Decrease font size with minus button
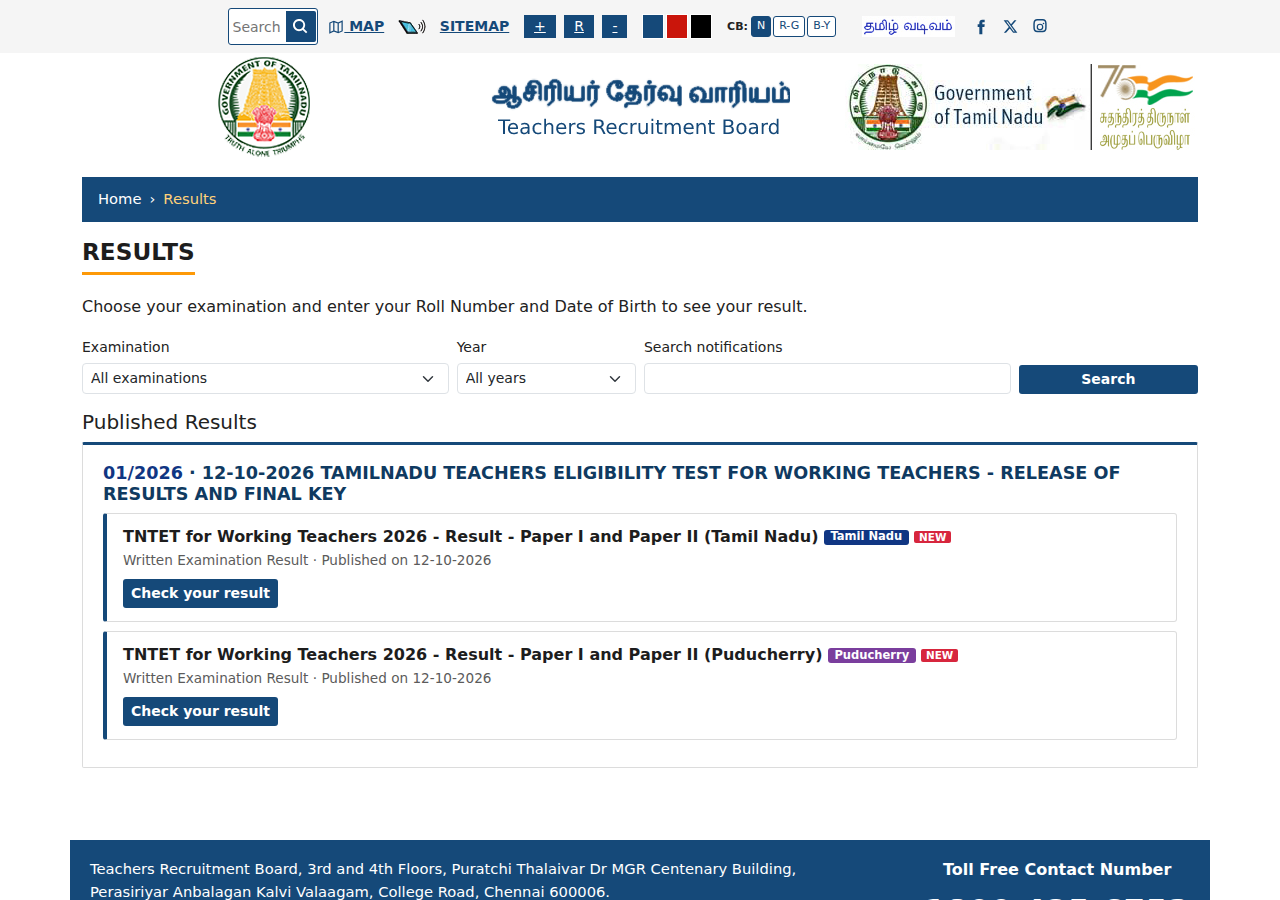Viewport: 1280px width, 900px height. tap(614, 27)
